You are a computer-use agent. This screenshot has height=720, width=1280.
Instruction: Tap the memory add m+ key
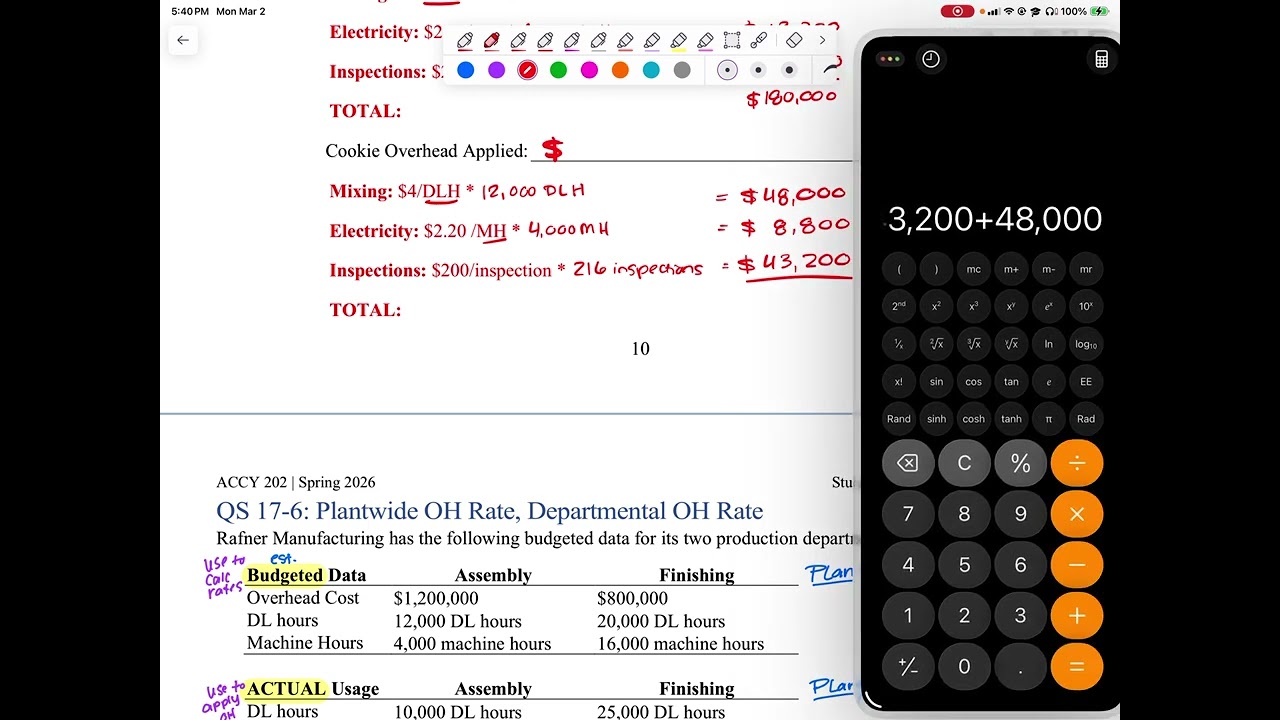click(1011, 269)
